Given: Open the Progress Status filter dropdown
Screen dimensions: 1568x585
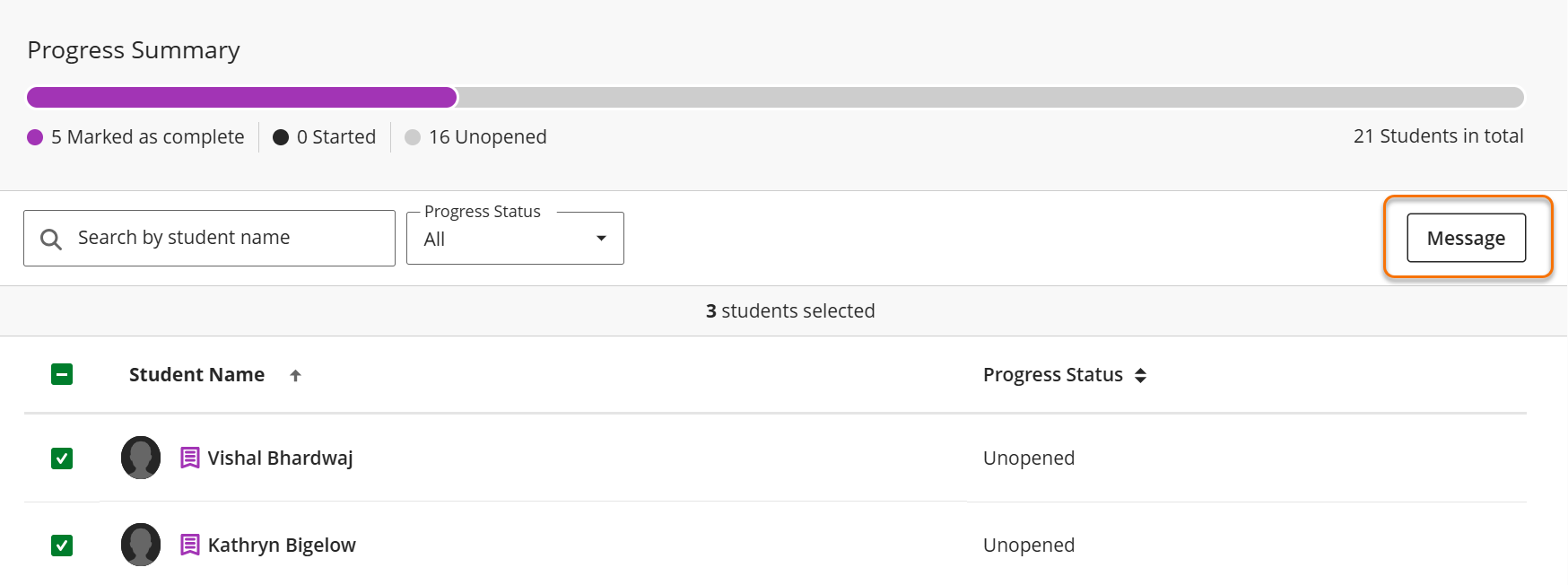Looking at the screenshot, I should coord(514,238).
